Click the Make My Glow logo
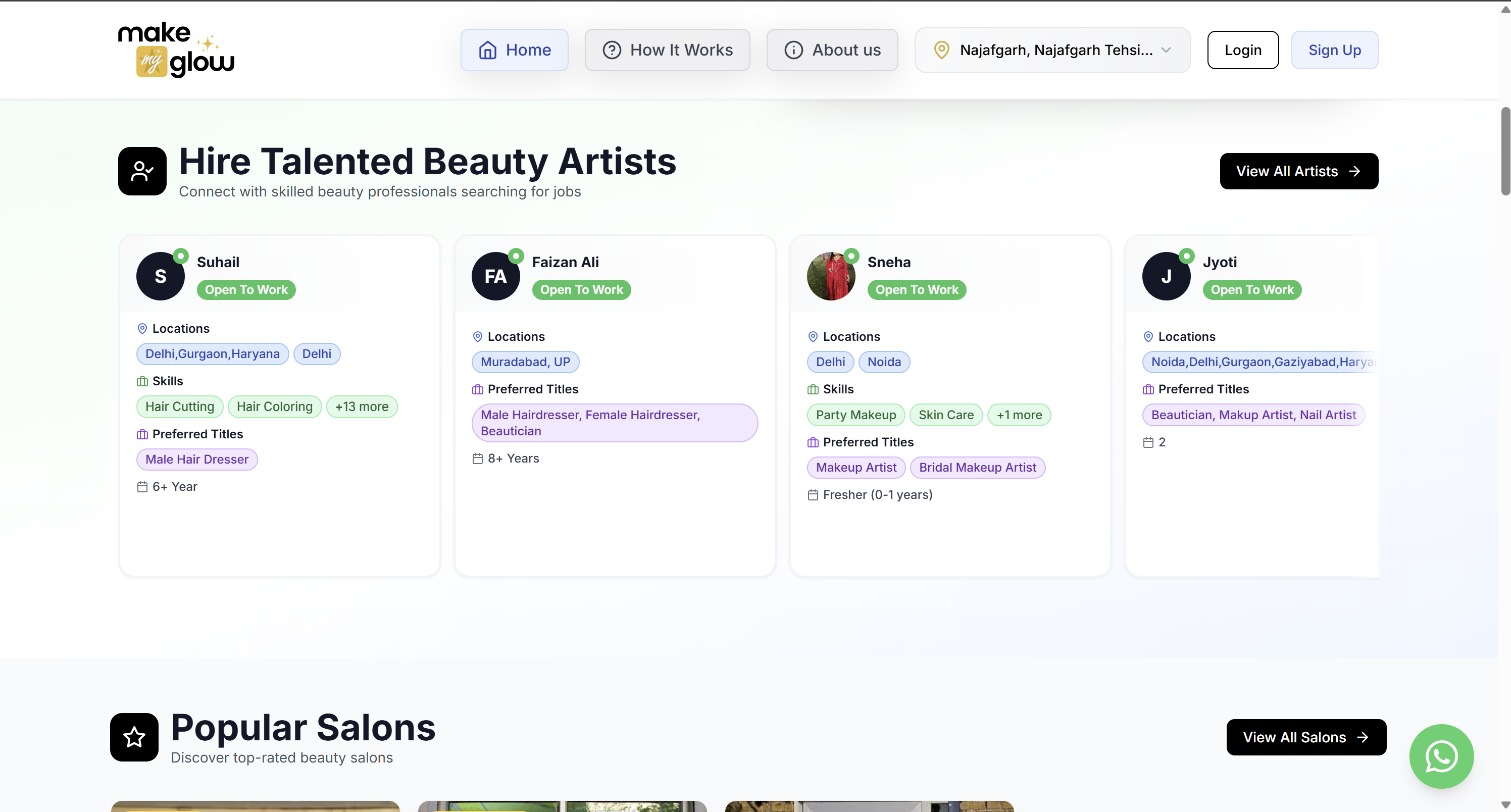The image size is (1511, 812). pos(175,49)
